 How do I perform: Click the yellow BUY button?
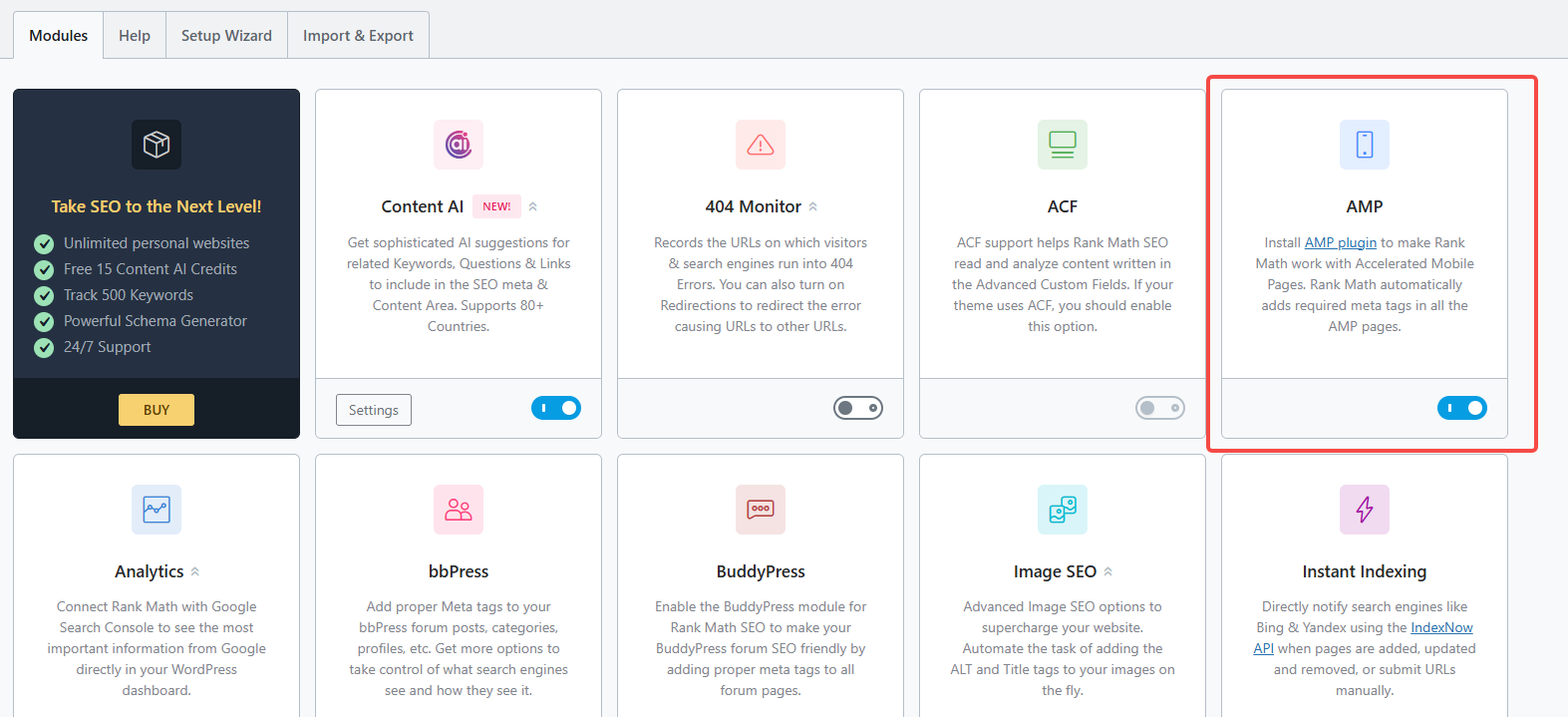point(157,410)
